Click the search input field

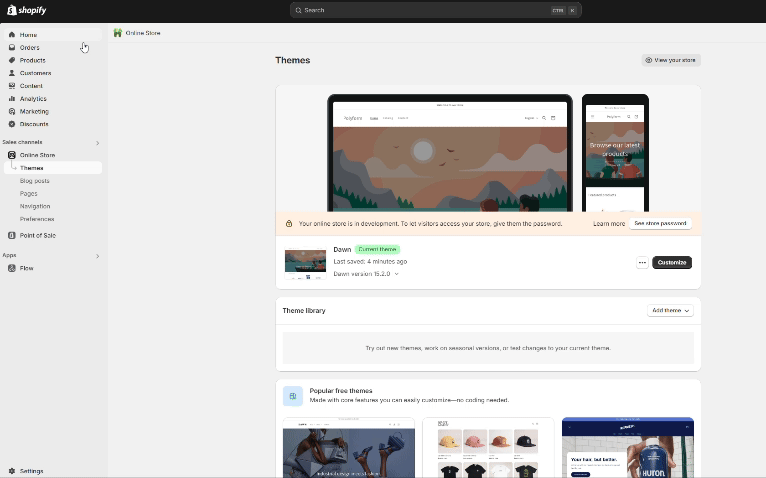(436, 10)
